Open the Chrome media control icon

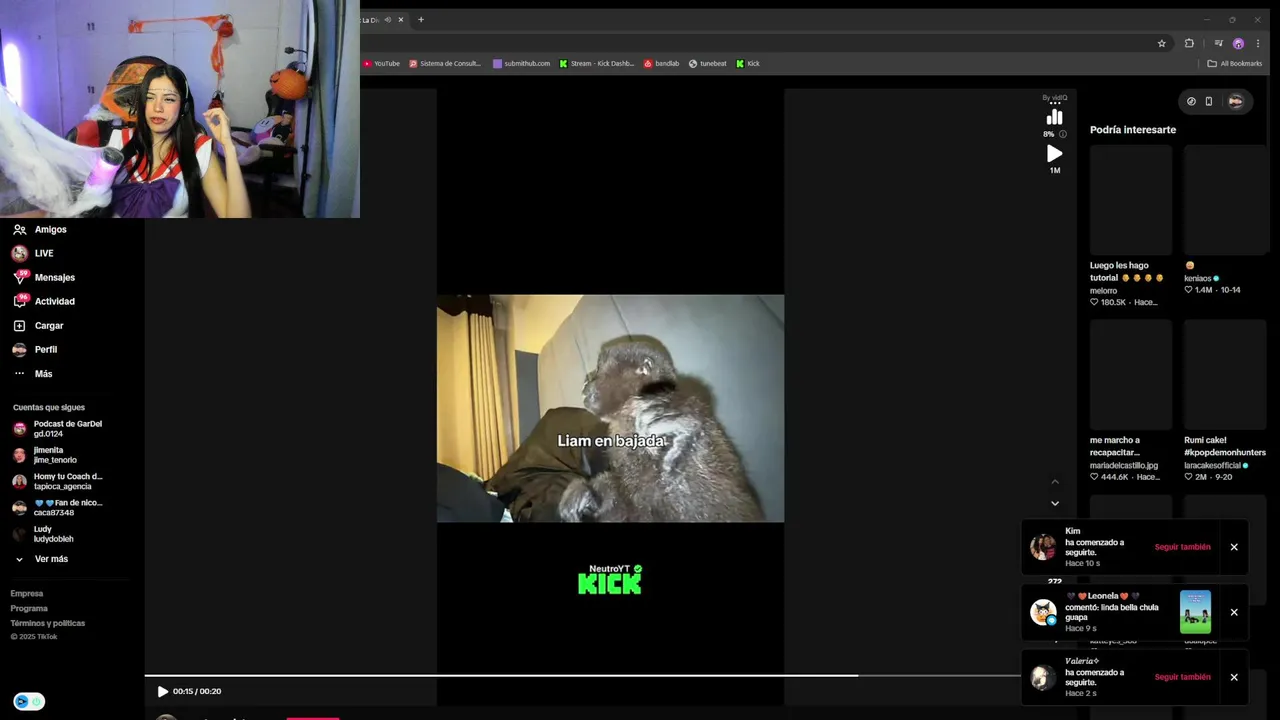coord(1218,43)
